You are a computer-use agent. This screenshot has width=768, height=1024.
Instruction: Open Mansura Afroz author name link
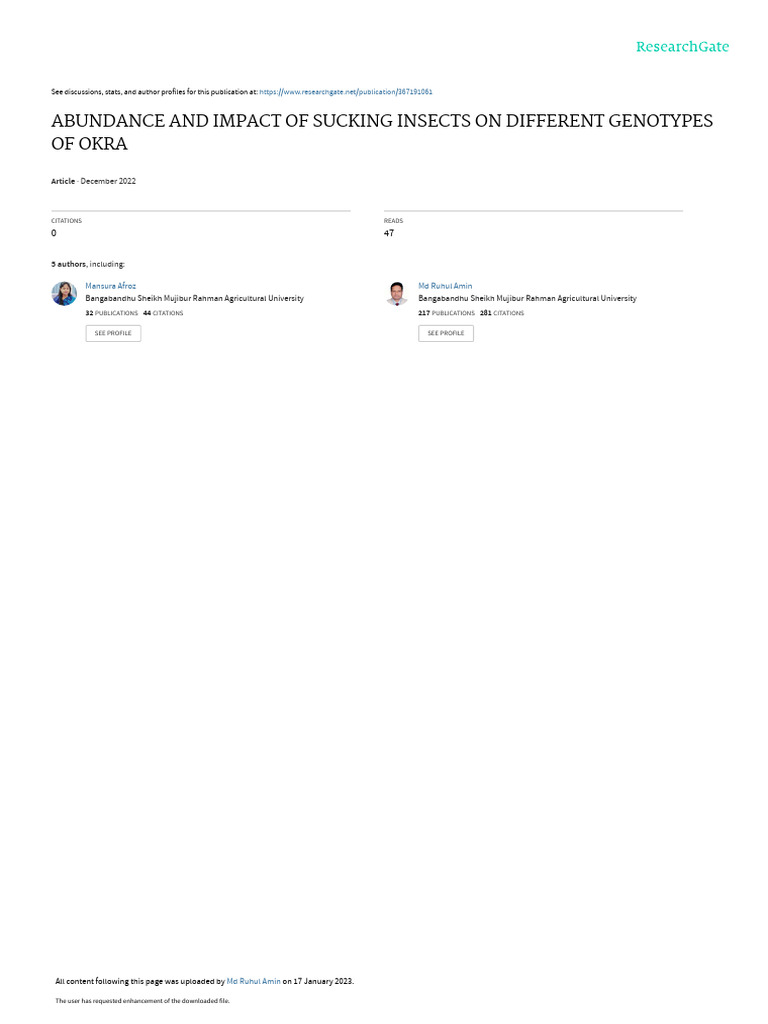click(110, 286)
